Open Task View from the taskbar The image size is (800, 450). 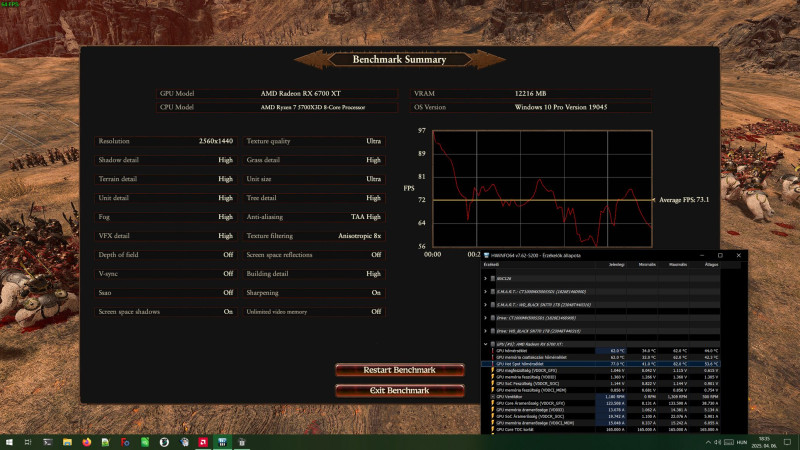pyautogui.click(x=28, y=442)
